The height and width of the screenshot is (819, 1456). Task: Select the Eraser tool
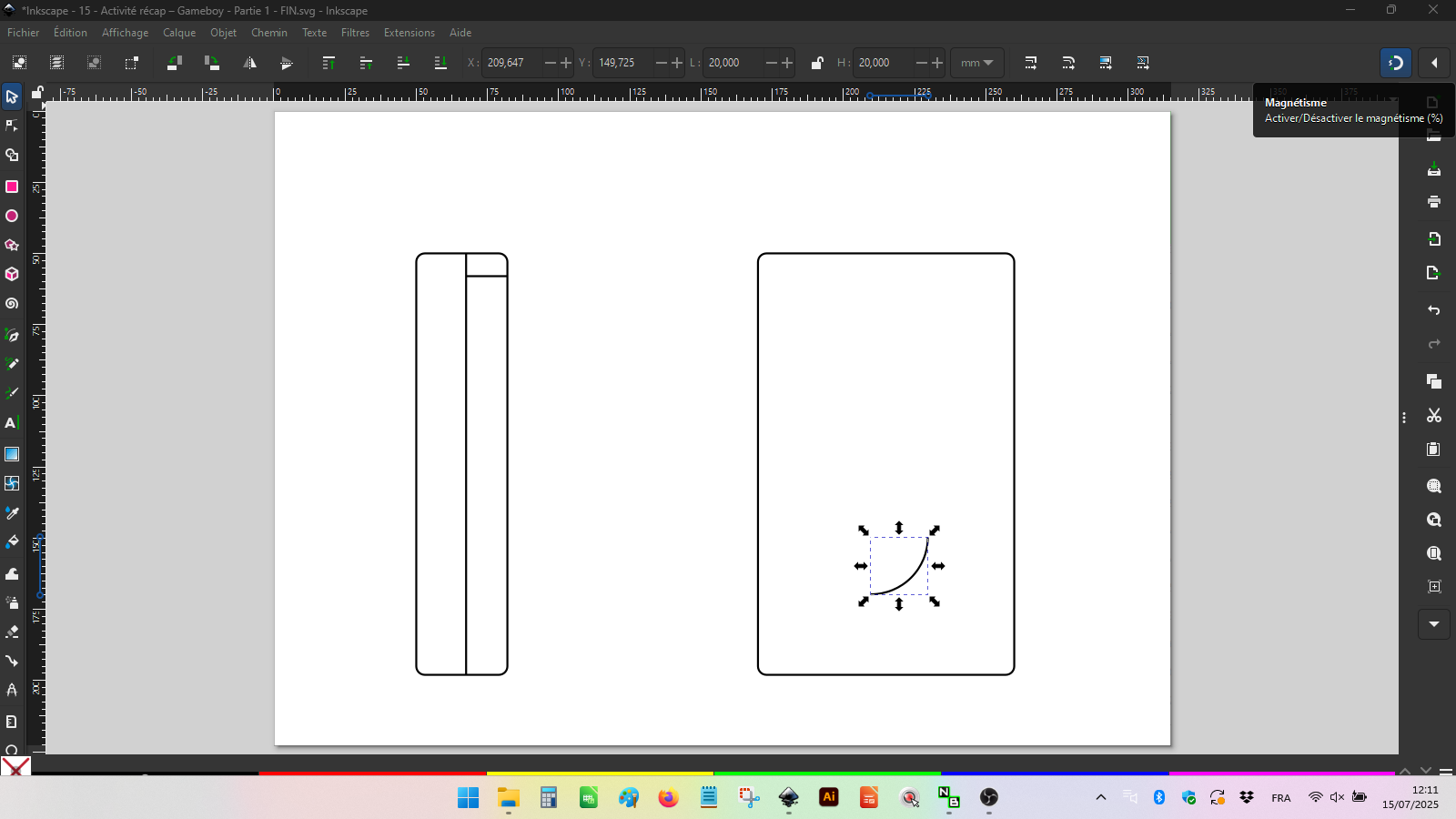(12, 632)
